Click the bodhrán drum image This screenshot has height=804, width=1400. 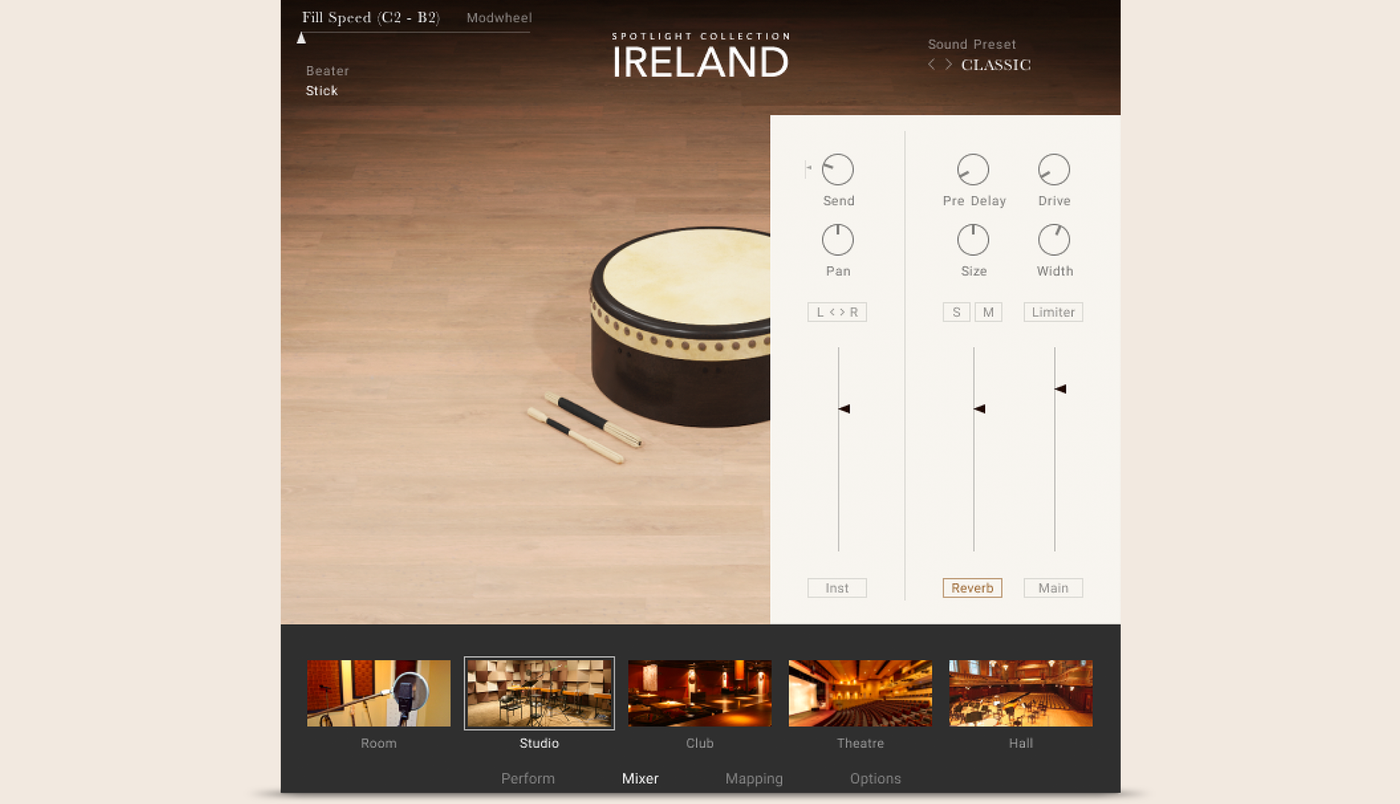[x=680, y=325]
